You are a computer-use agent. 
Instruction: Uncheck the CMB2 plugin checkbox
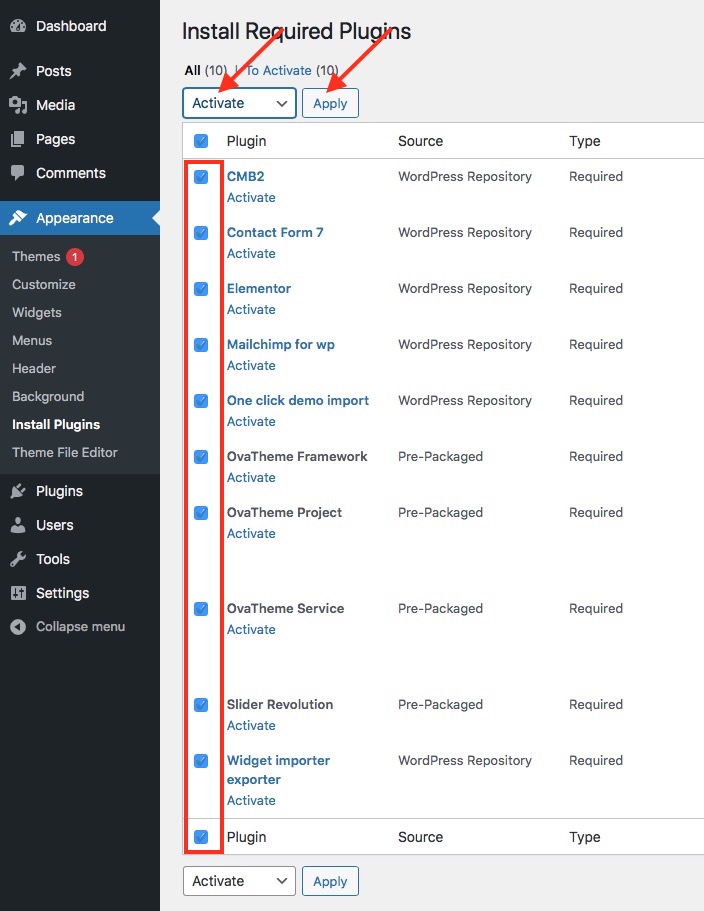coord(201,177)
